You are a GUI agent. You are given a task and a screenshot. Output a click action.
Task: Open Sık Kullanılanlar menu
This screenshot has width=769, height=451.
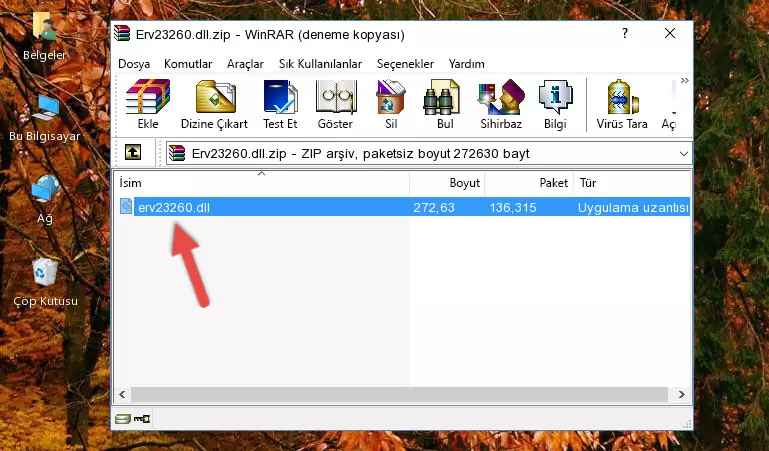(x=320, y=64)
